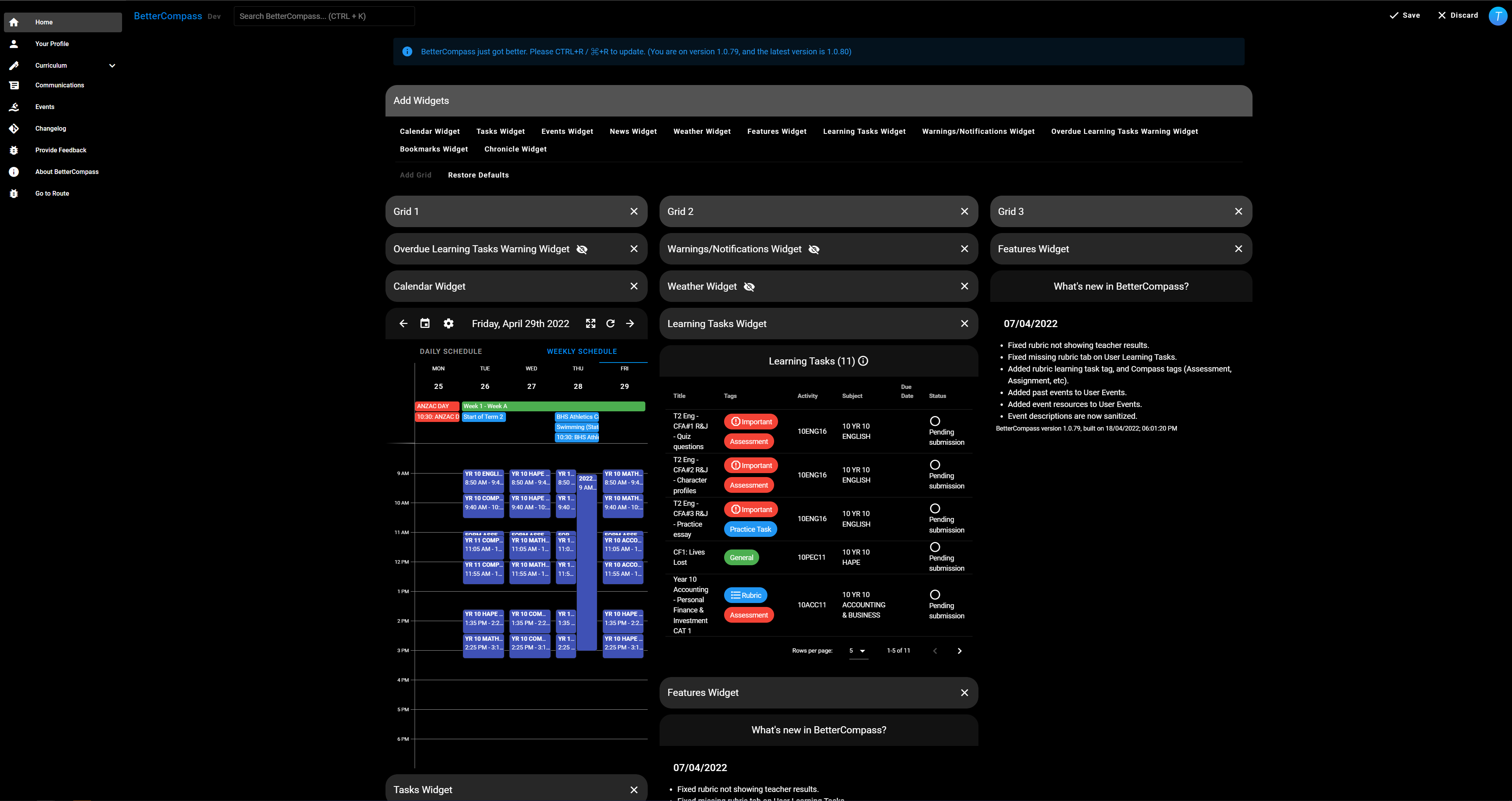This screenshot has width=1512, height=801.
Task: Click the Features Widget tab in Add Widgets
Action: click(777, 131)
